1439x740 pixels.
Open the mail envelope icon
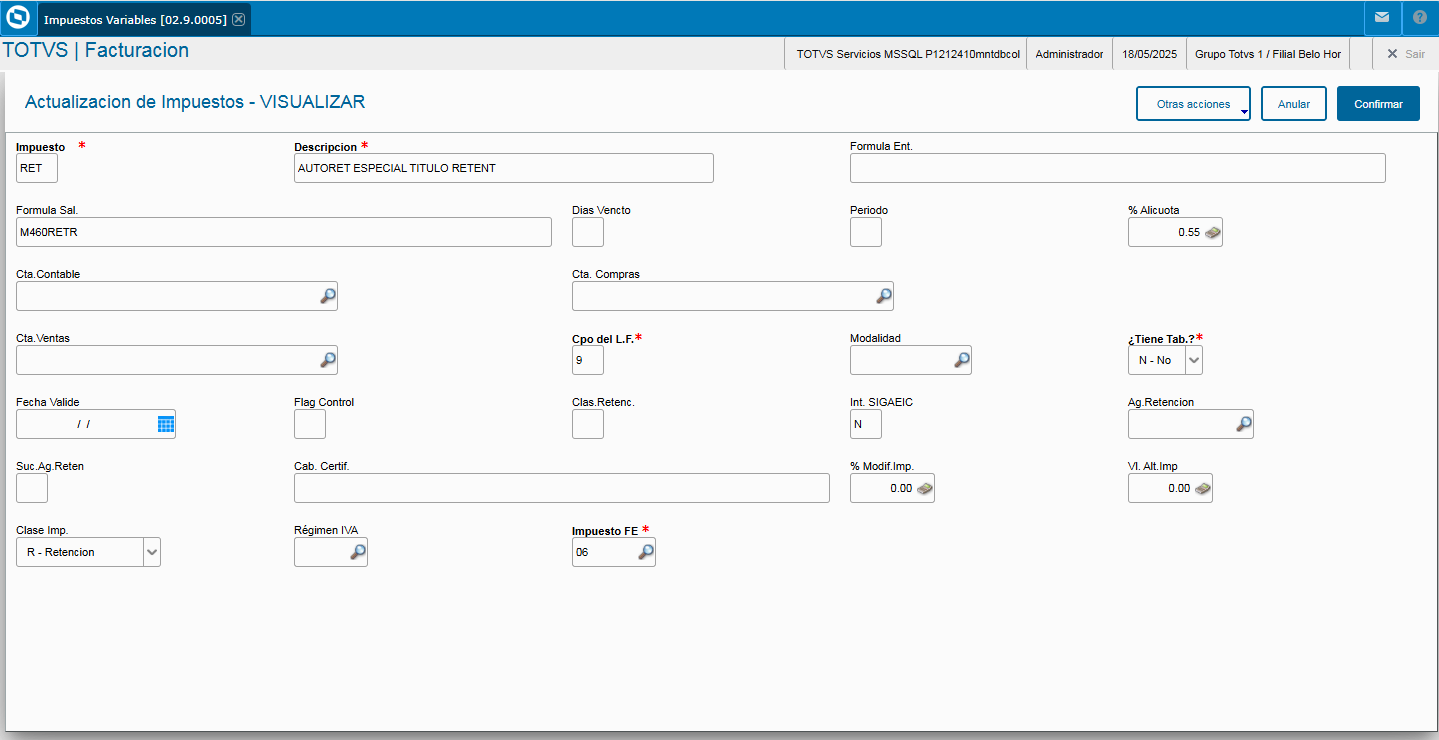[1381, 18]
